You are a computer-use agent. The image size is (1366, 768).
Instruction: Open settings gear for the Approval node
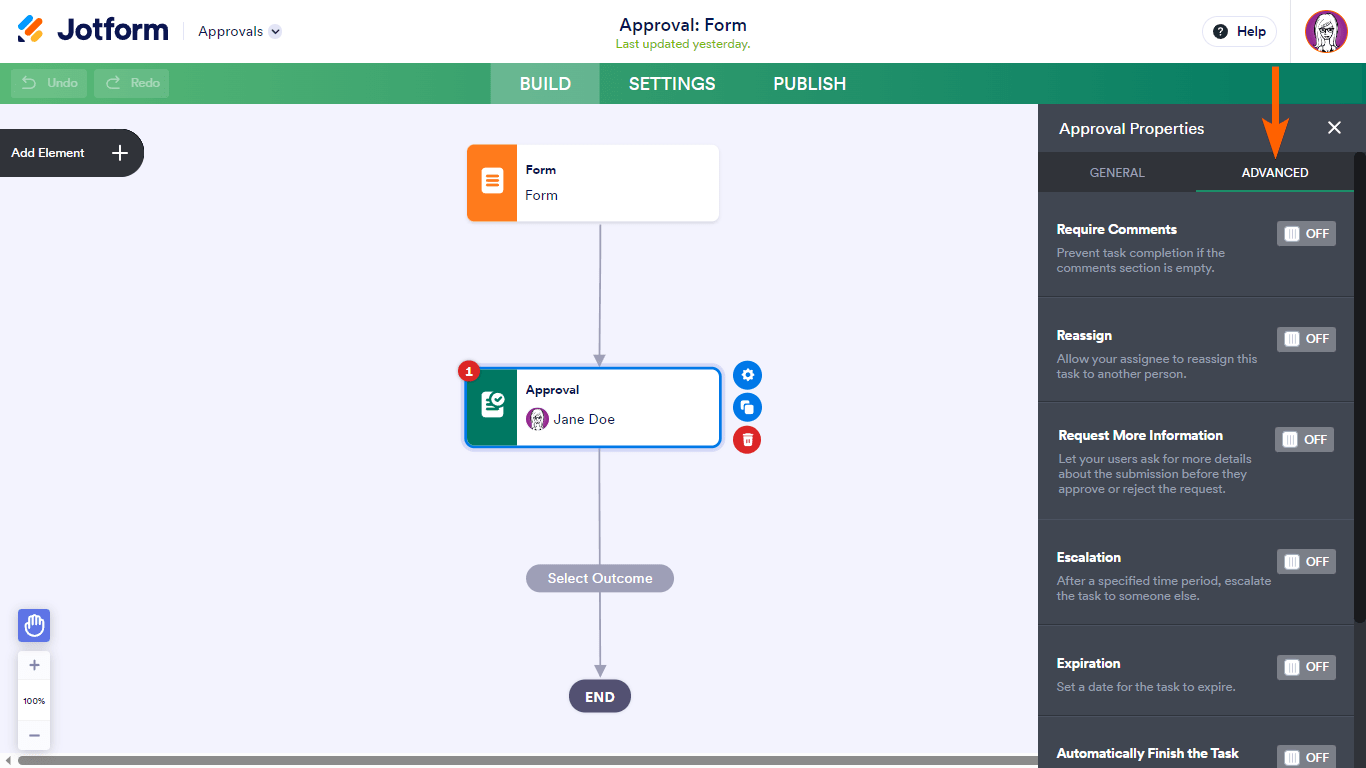click(x=747, y=375)
